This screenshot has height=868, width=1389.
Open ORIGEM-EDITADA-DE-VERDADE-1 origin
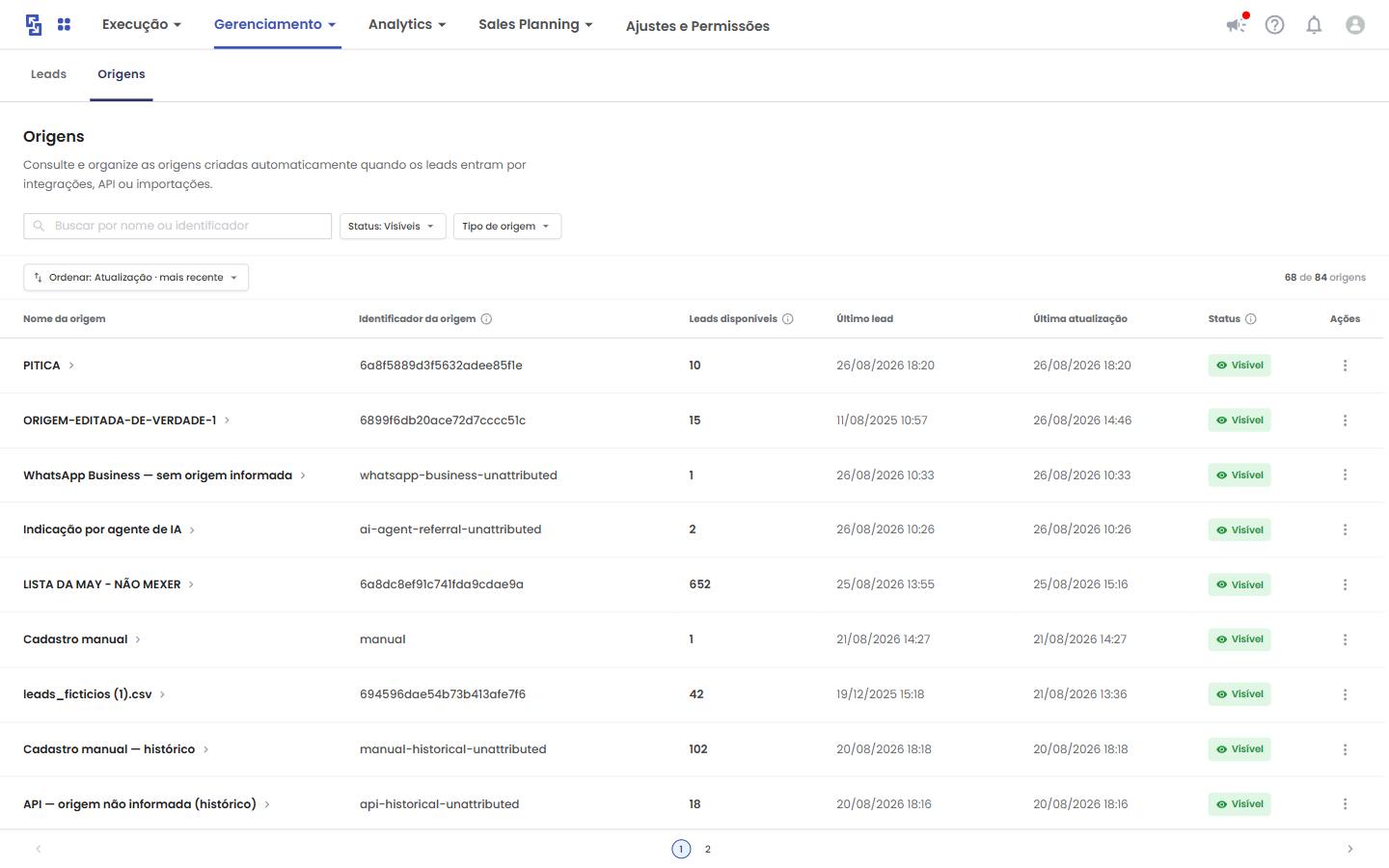click(120, 420)
